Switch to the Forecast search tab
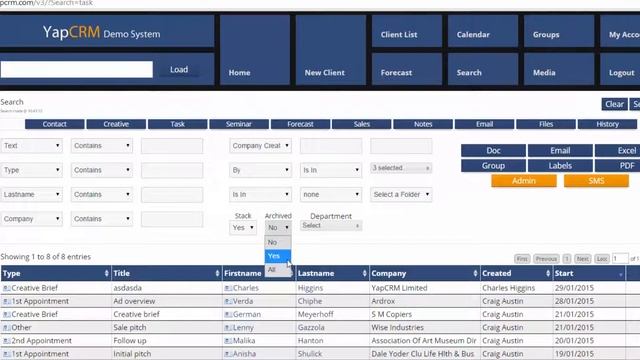 click(300, 124)
